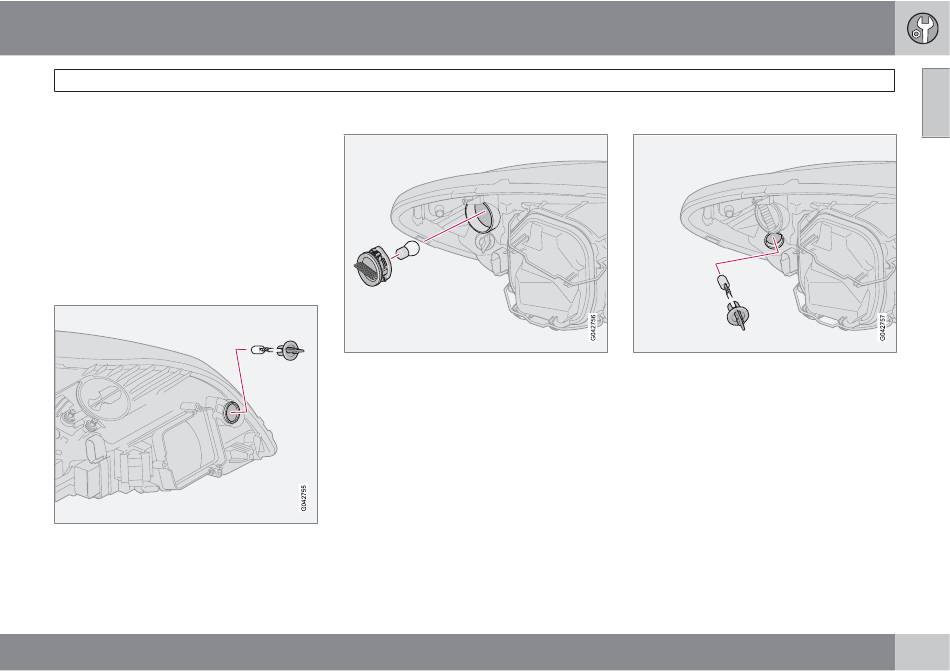This screenshot has height=671, width=950.
Task: Click the gray footer bar at bottom
Action: click(x=447, y=652)
